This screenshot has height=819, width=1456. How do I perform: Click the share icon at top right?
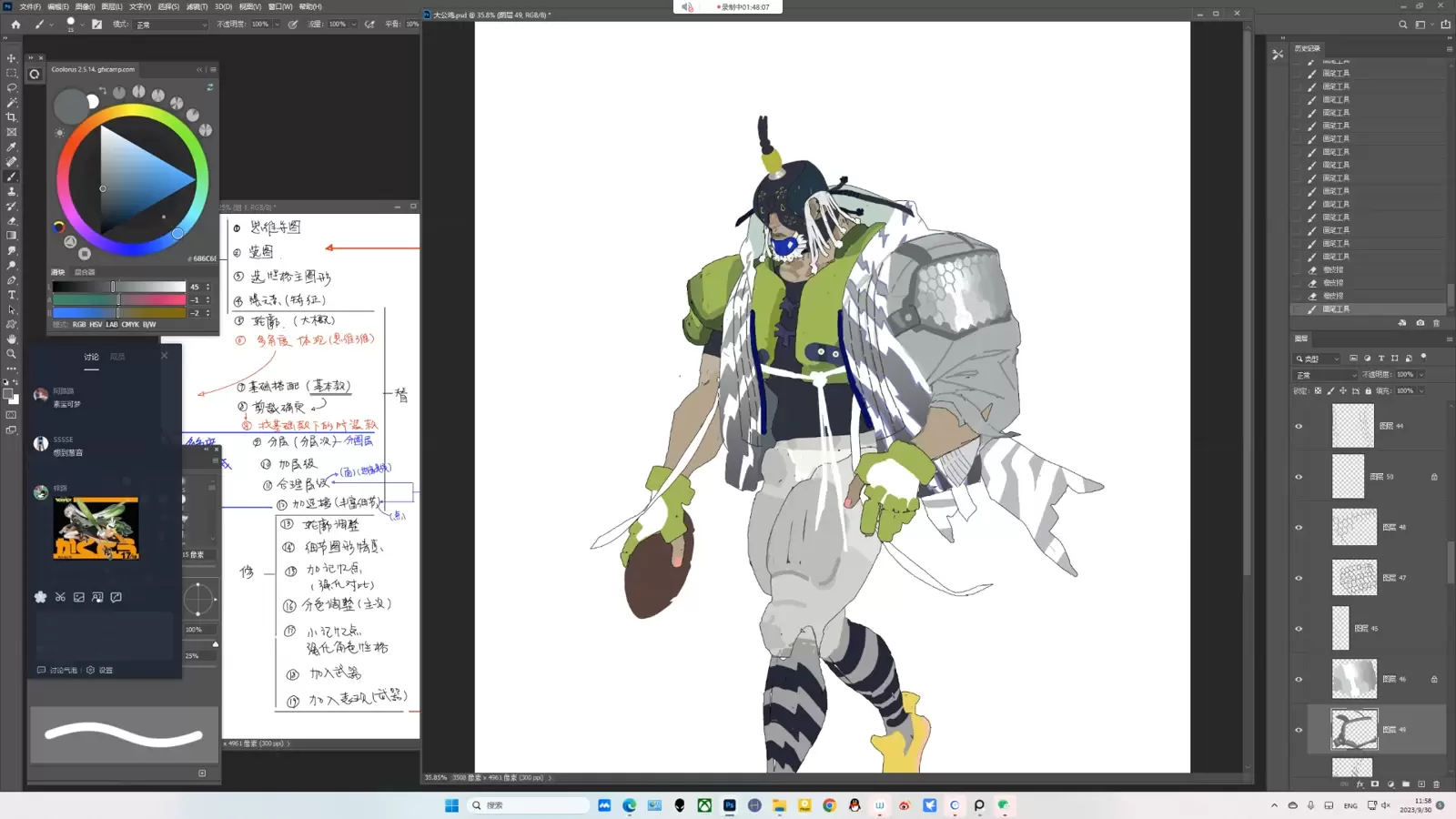(1445, 25)
